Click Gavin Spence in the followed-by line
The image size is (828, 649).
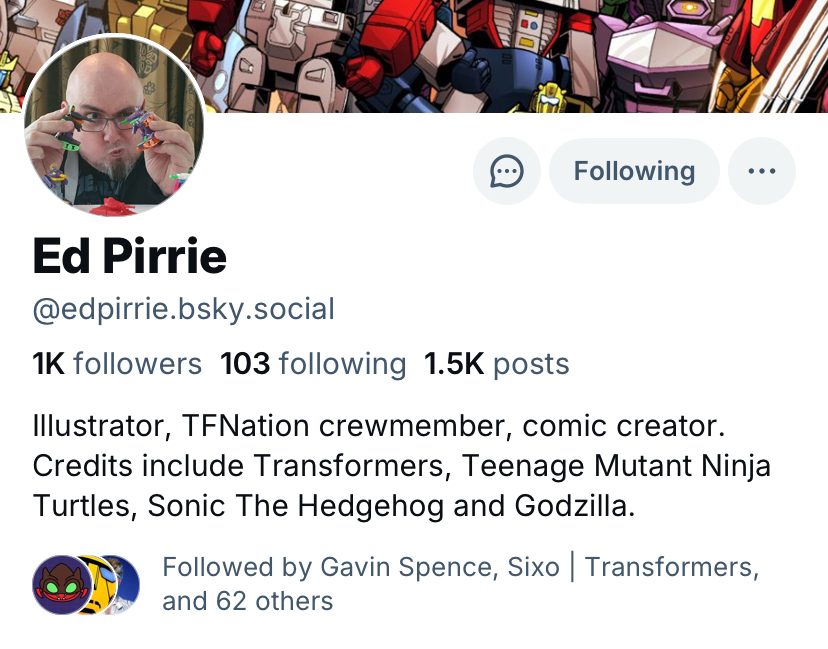click(x=405, y=567)
